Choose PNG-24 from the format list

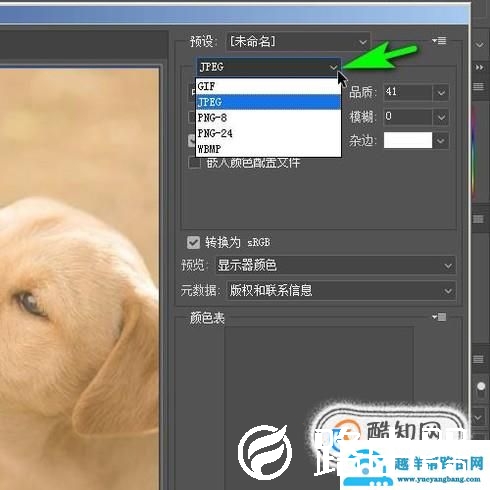click(x=268, y=133)
